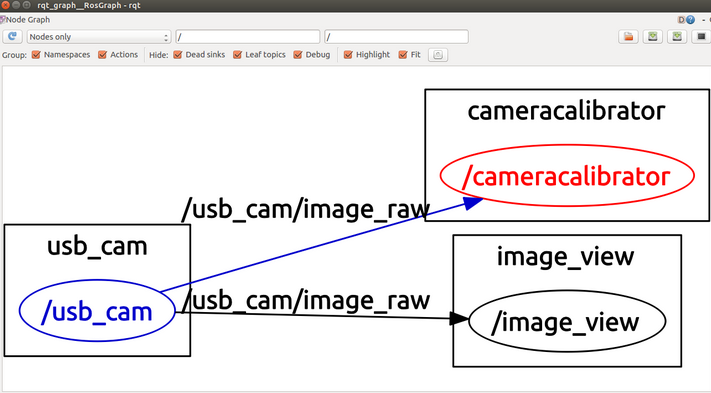The width and height of the screenshot is (711, 393).
Task: Select the /image_view node ellipse
Action: pos(567,321)
